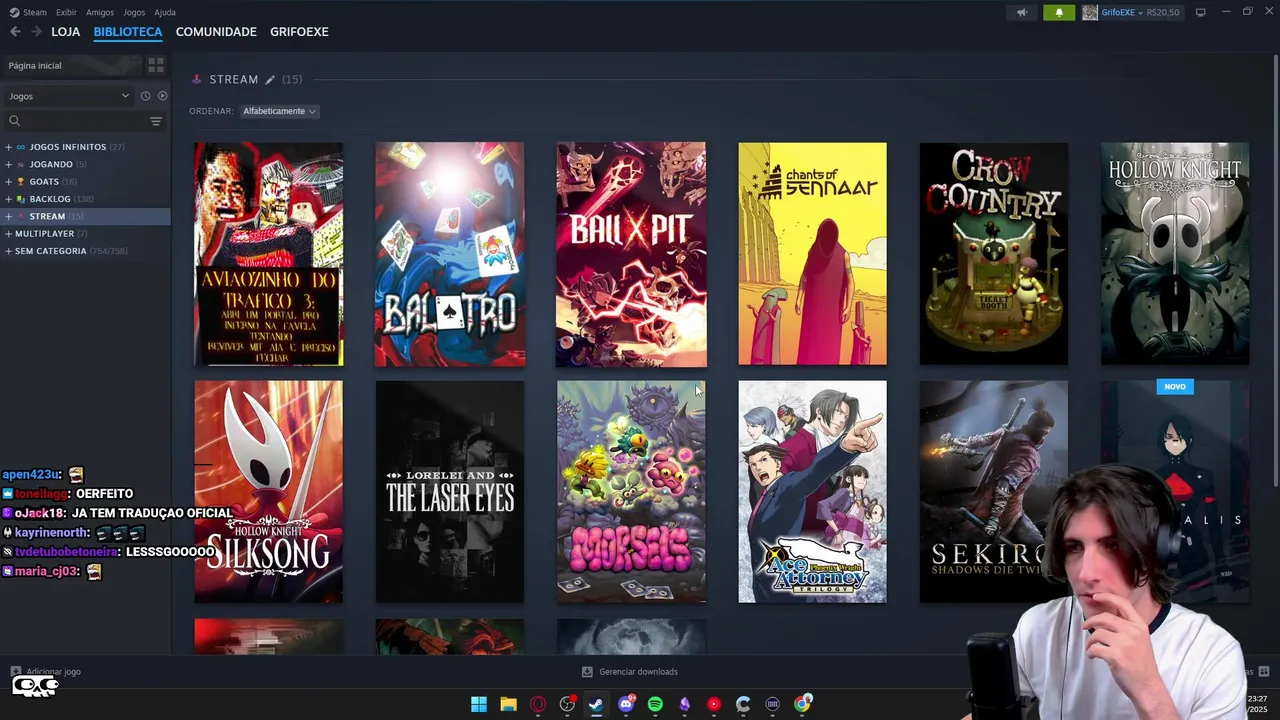Open the Alfabeticamente sort dropdown
The width and height of the screenshot is (1280, 720).
(279, 111)
